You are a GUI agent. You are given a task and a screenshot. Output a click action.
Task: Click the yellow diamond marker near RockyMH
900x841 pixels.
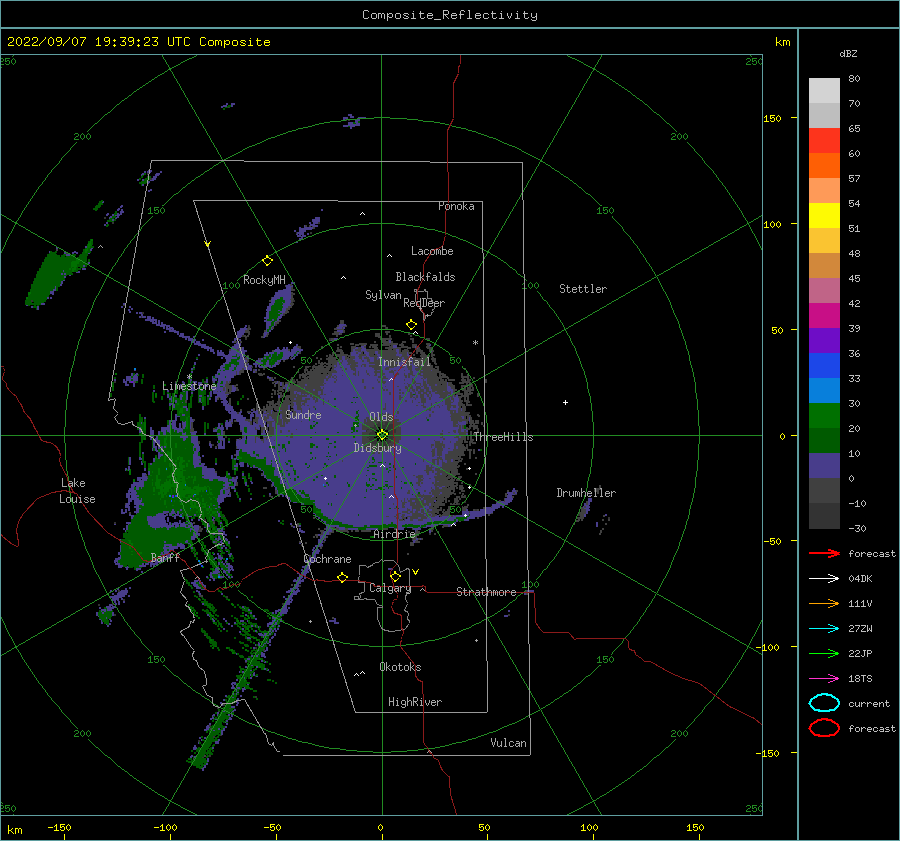[x=267, y=261]
